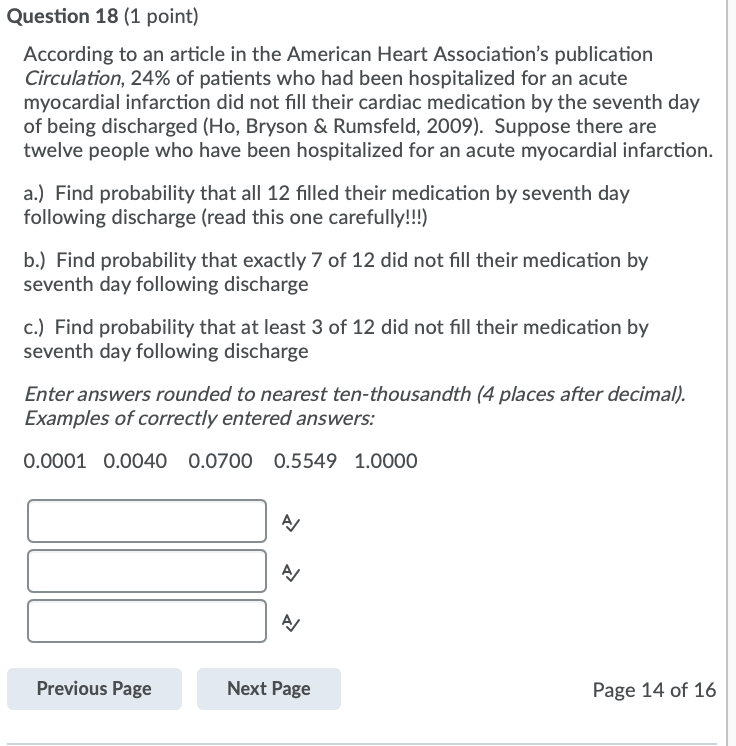The width and height of the screenshot is (736, 746).
Task: Click the example answer 0.0040
Action: pyautogui.click(x=135, y=461)
